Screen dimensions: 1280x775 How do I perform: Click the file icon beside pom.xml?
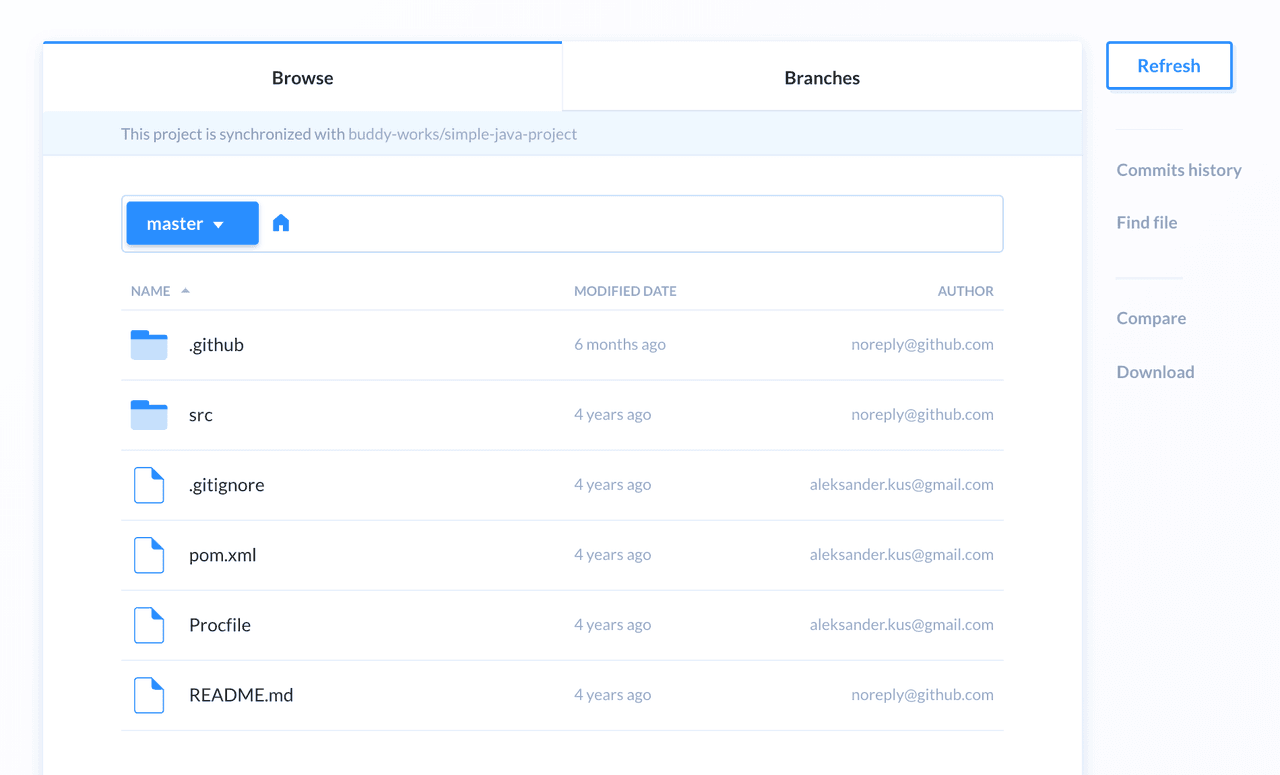pos(148,554)
